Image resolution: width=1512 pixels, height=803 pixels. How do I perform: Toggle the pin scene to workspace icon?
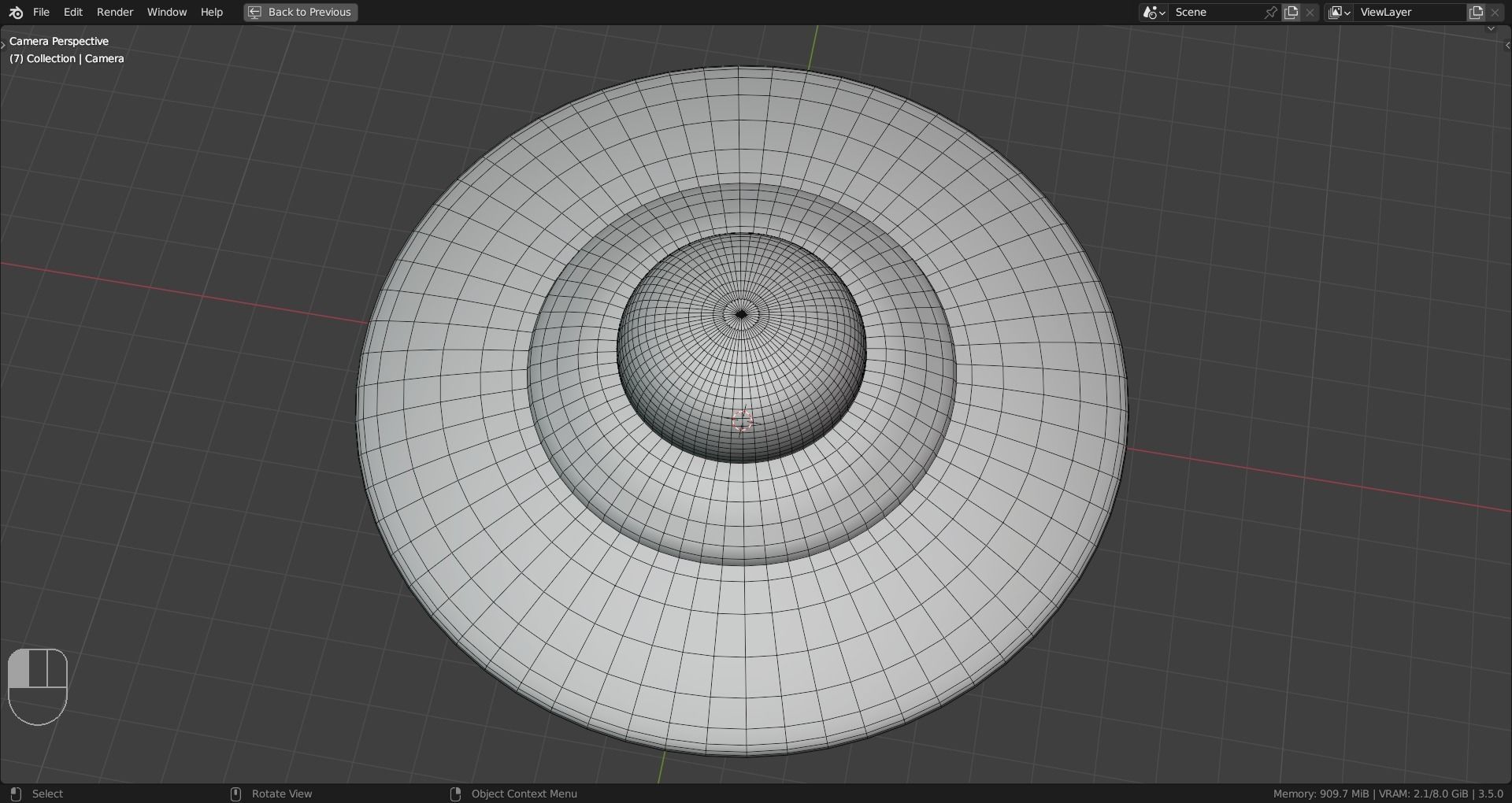point(1270,13)
